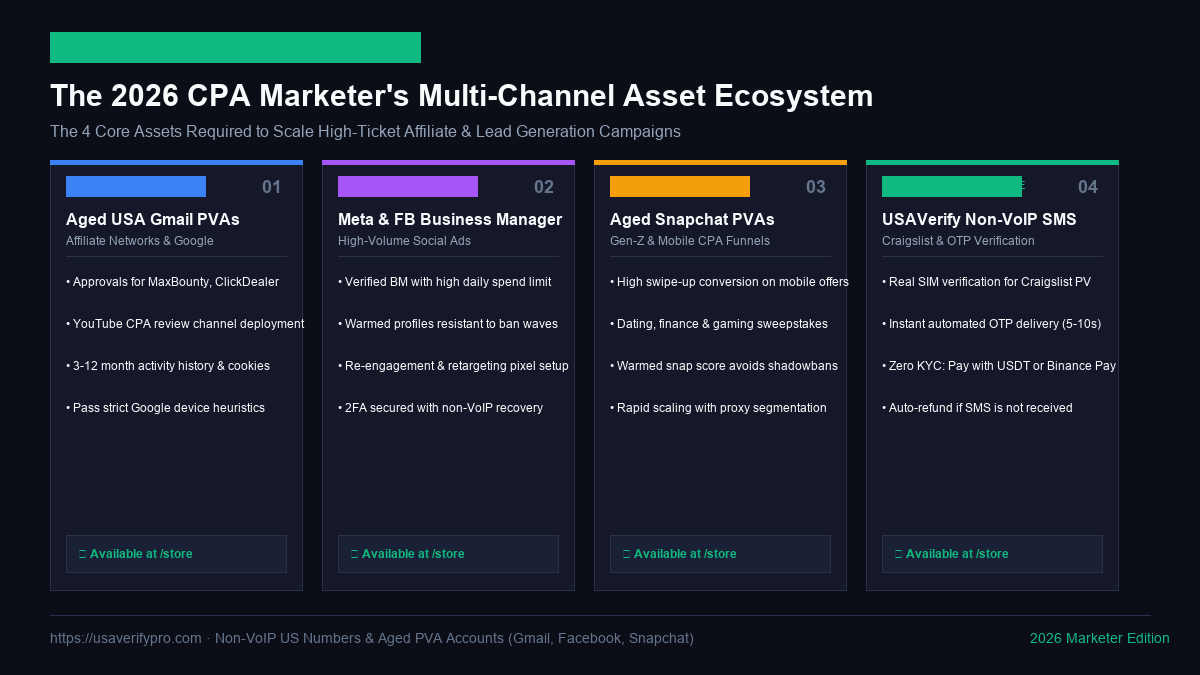Click 'Available at /store' in Aged USA Gmail PVAs card
Image resolution: width=1200 pixels, height=675 pixels.
[x=176, y=554]
